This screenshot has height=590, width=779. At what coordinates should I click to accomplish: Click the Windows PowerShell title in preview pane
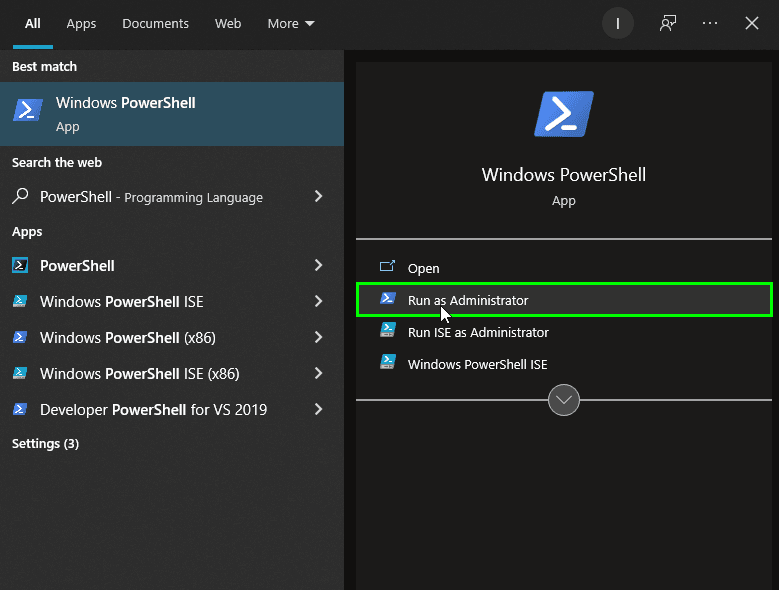click(564, 175)
